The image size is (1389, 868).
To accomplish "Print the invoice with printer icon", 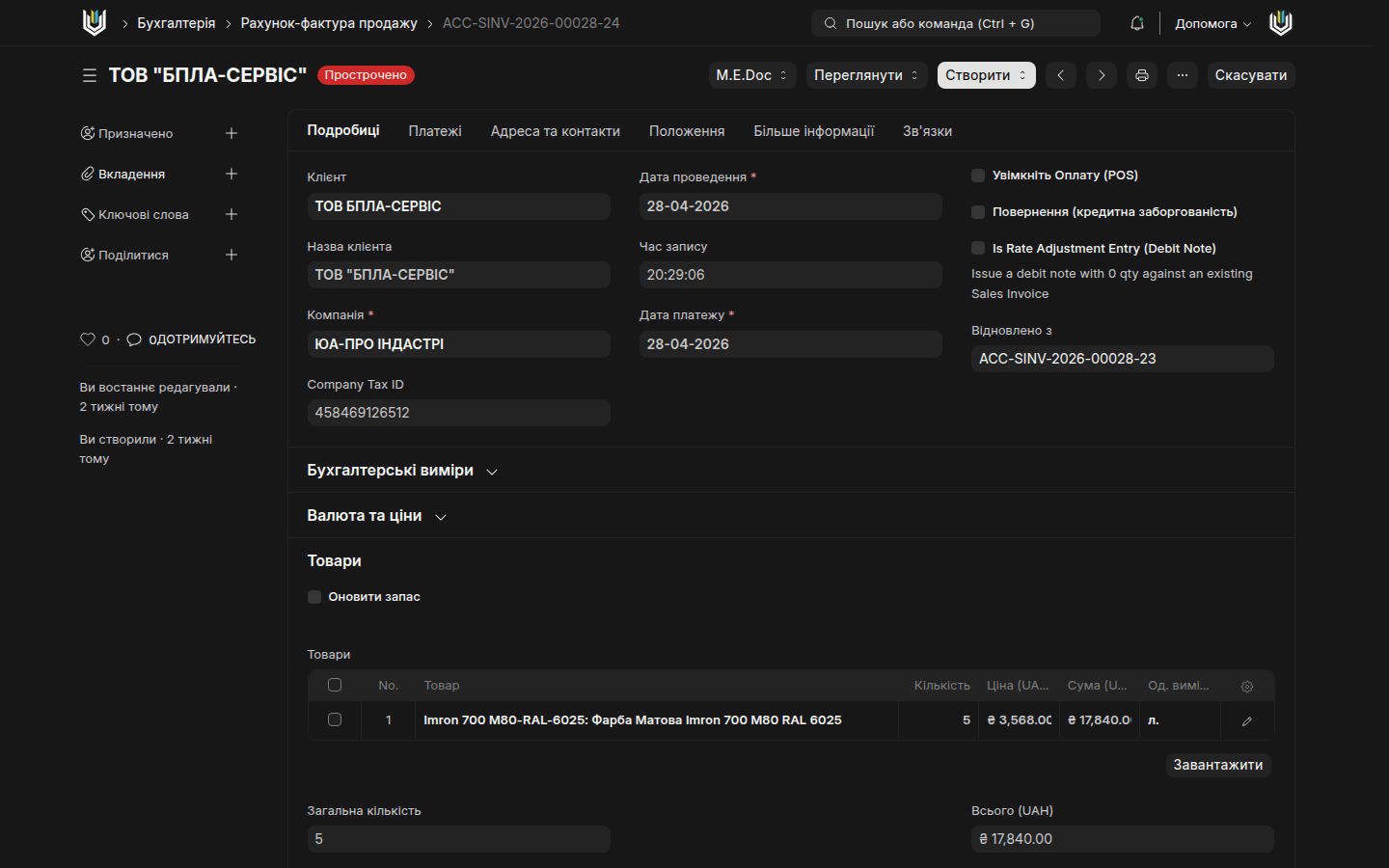I will coord(1142,75).
